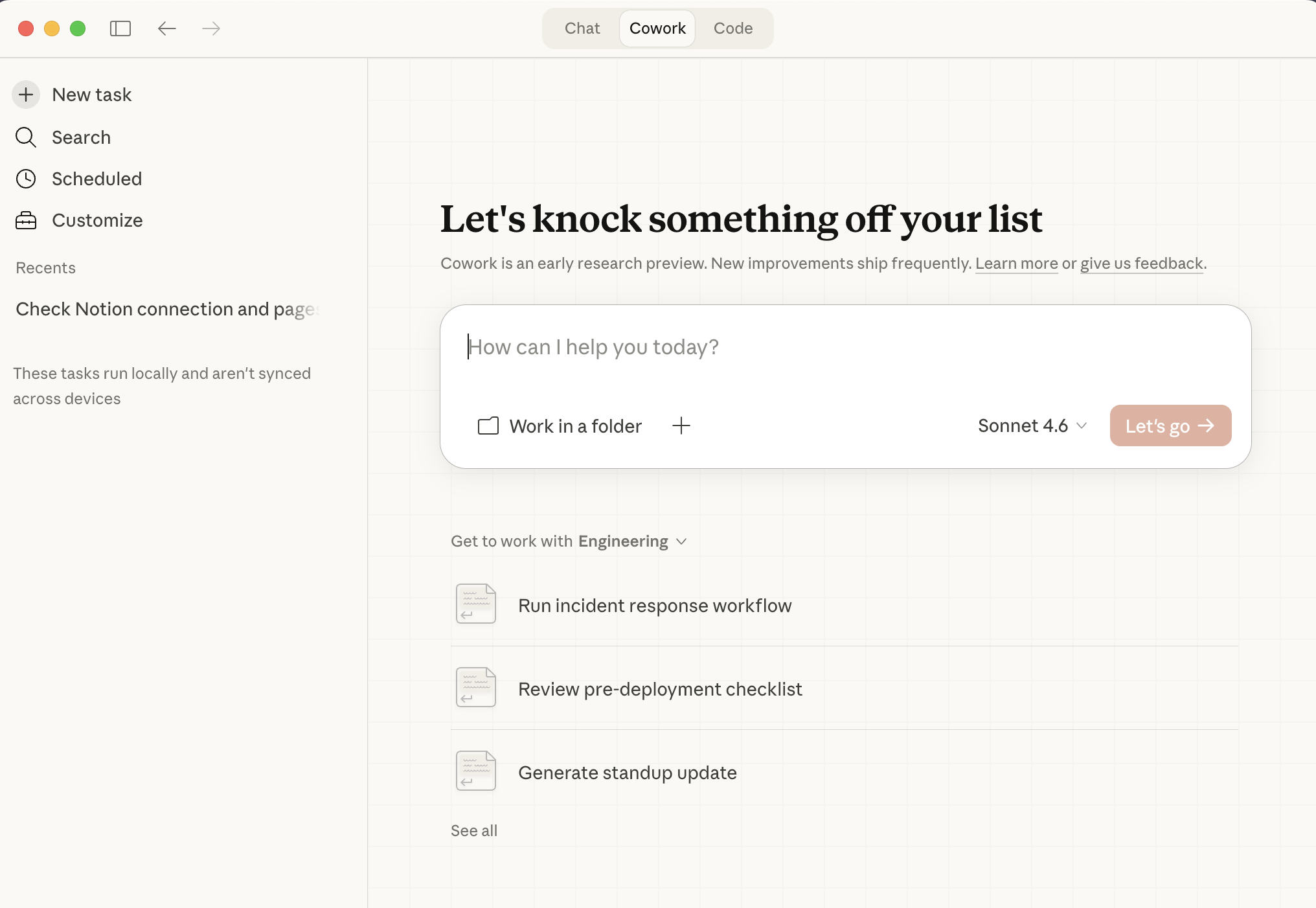Image resolution: width=1316 pixels, height=908 pixels.
Task: Close window with red button
Action: click(x=26, y=28)
